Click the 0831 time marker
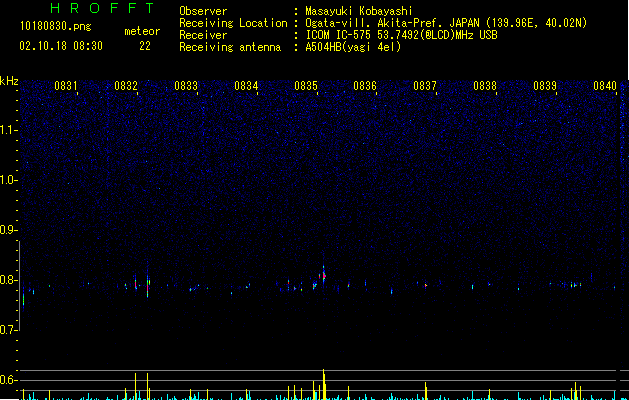This screenshot has height=400, width=629. 65,86
